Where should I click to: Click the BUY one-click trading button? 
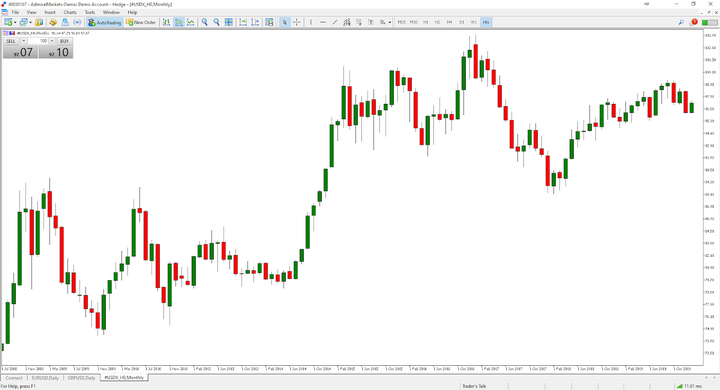[x=64, y=41]
